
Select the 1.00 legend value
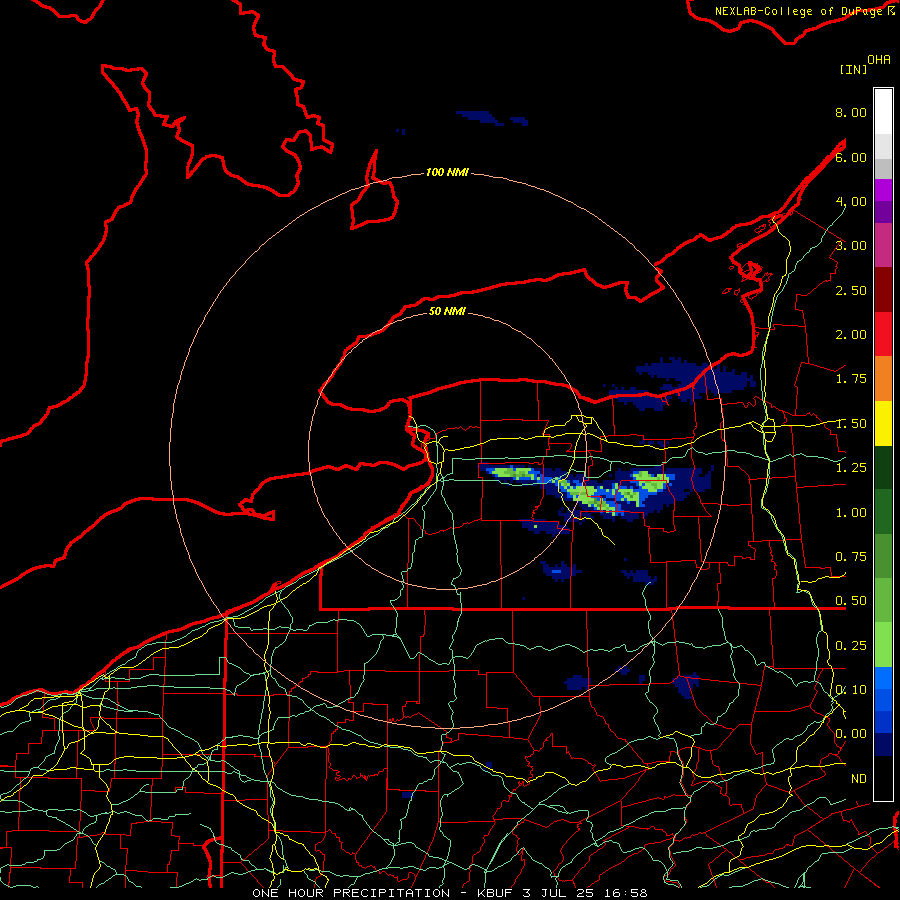pos(851,513)
